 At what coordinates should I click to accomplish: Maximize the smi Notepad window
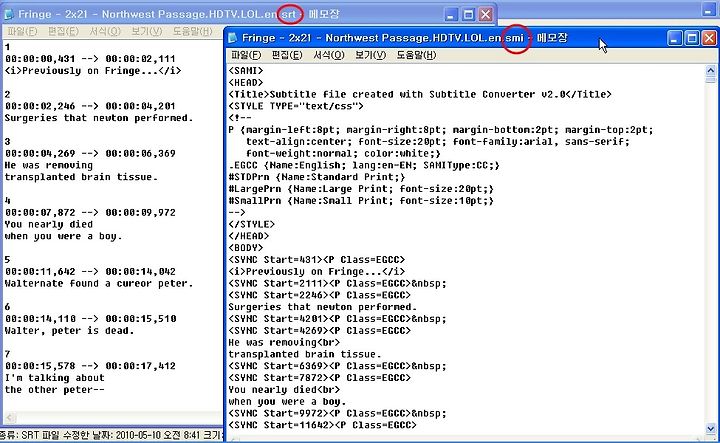point(692,38)
